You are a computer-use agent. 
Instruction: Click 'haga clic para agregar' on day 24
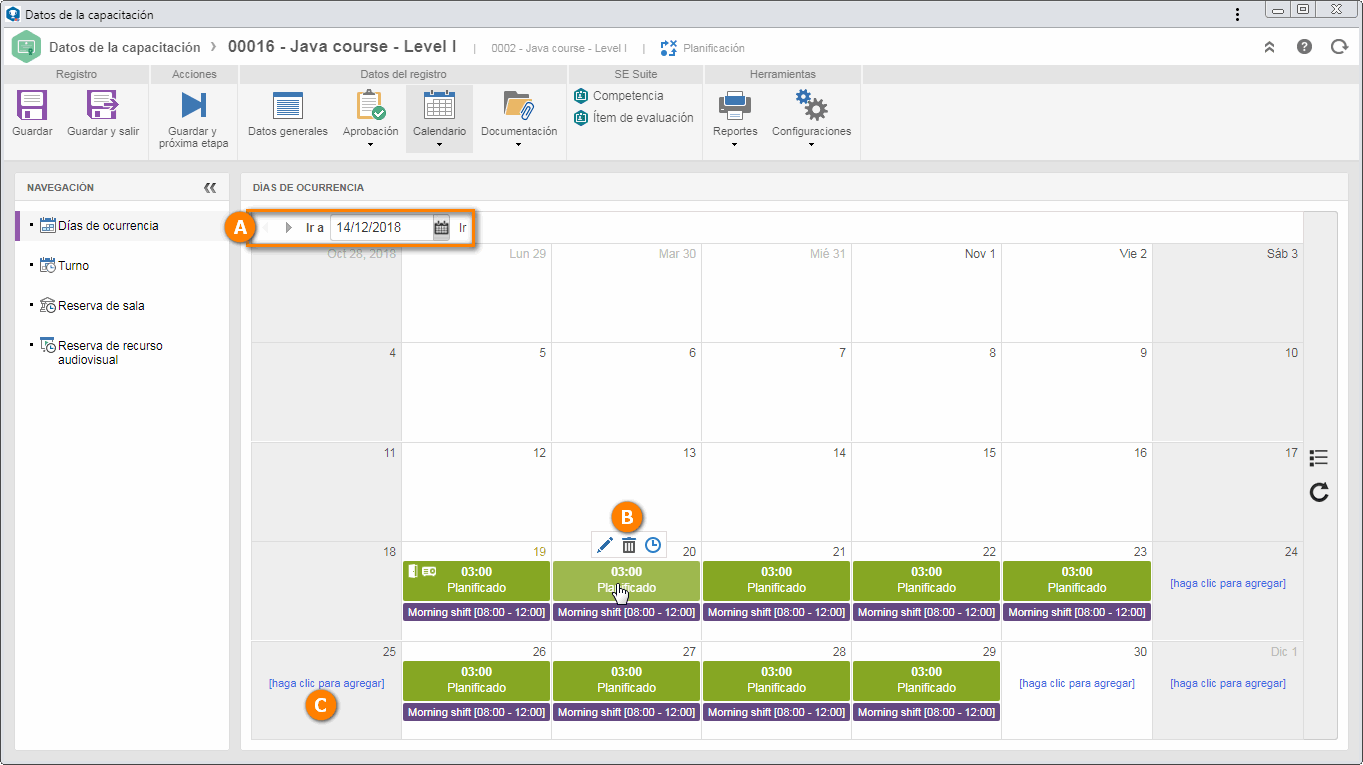pyautogui.click(x=1228, y=583)
